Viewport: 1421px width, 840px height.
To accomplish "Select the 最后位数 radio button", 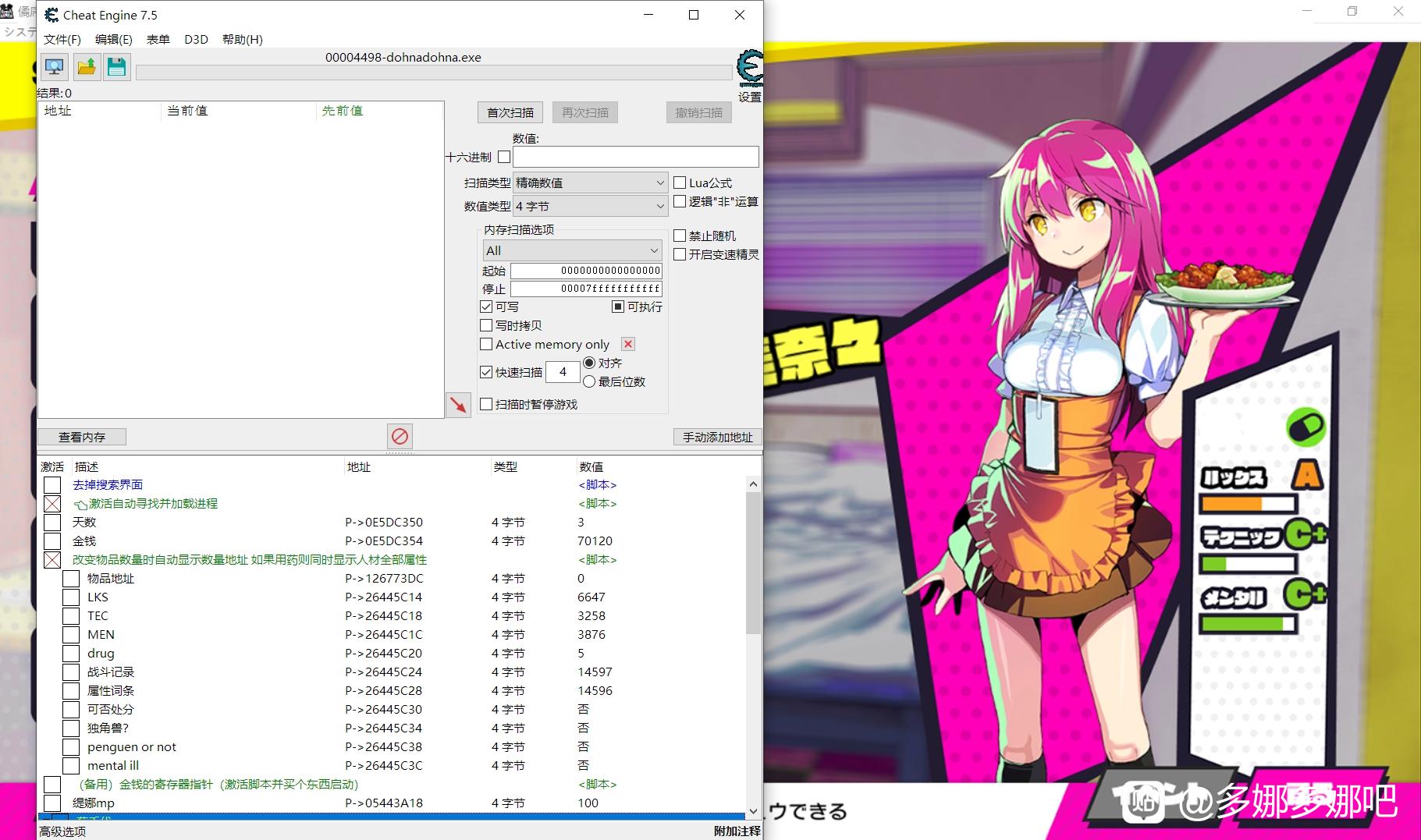I will tap(589, 381).
